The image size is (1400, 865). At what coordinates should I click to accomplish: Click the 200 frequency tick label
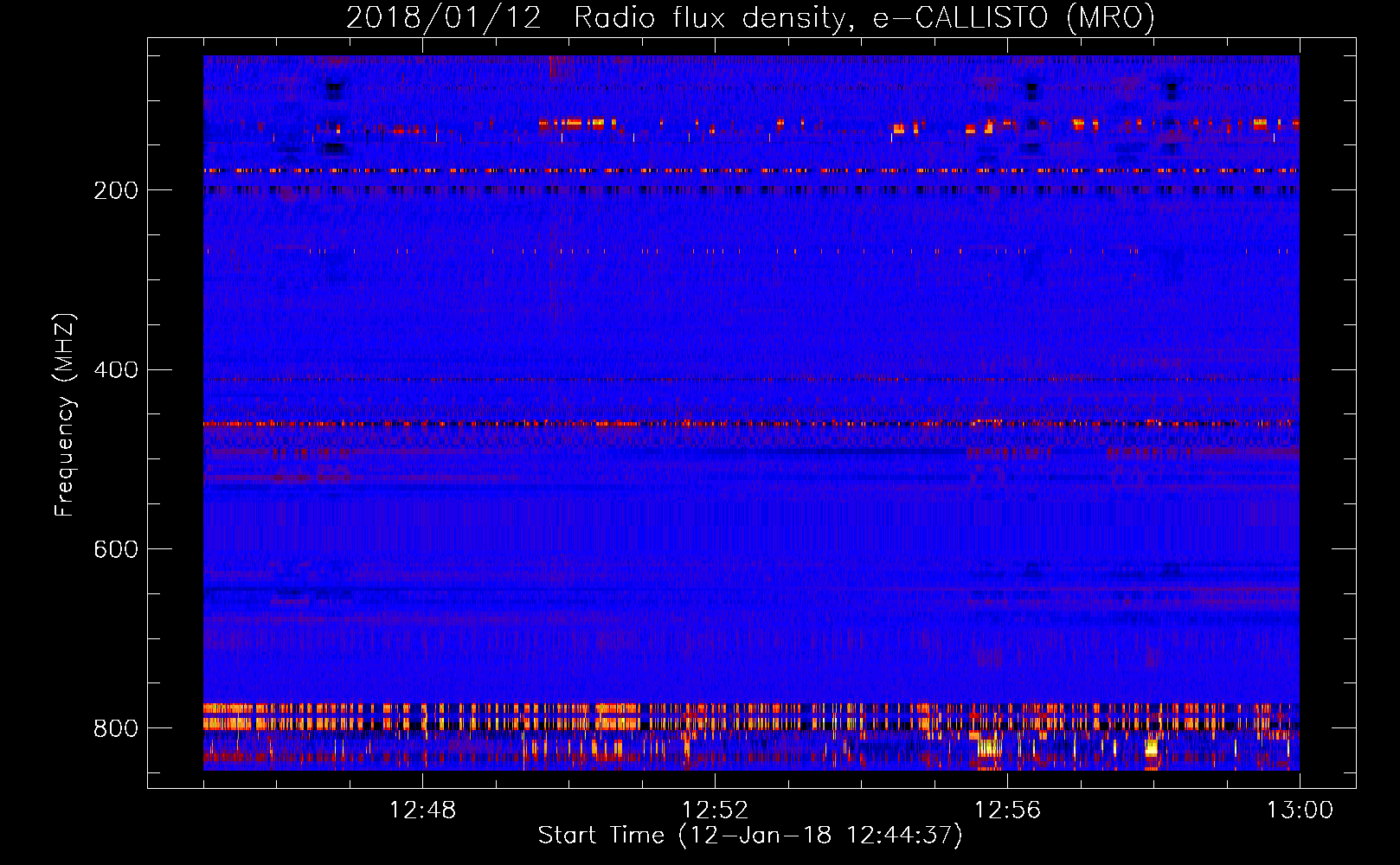pyautogui.click(x=116, y=190)
